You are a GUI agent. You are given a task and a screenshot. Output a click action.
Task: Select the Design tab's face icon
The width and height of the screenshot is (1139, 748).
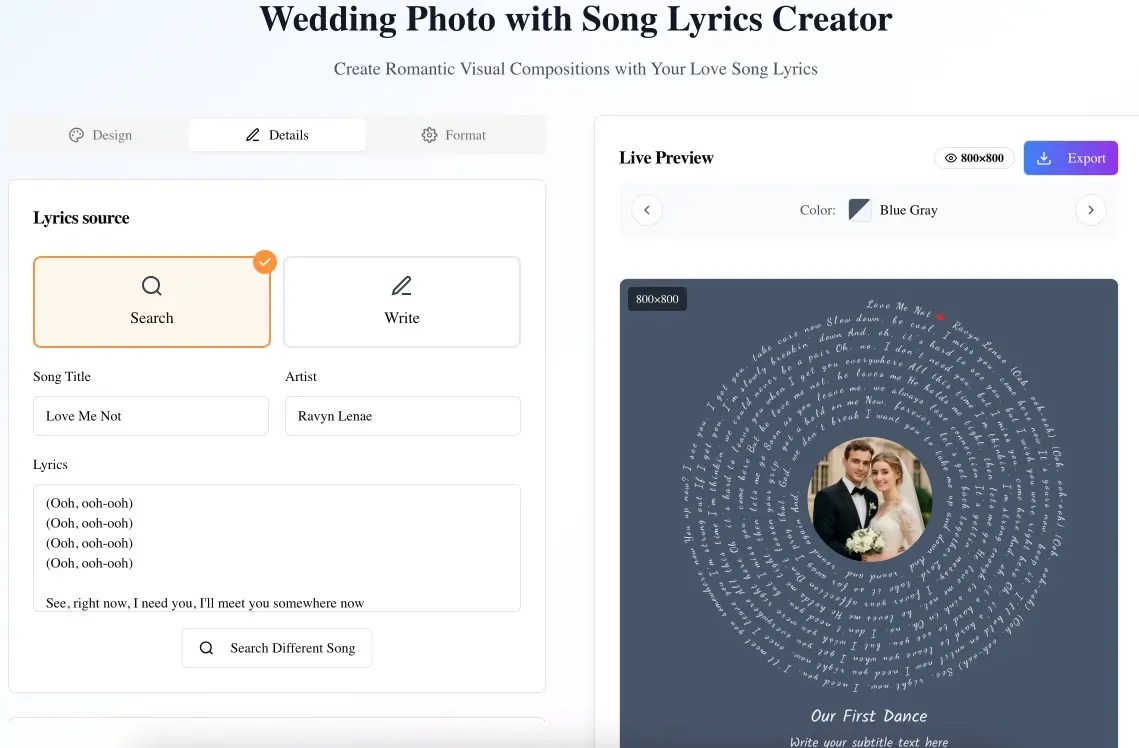click(77, 134)
